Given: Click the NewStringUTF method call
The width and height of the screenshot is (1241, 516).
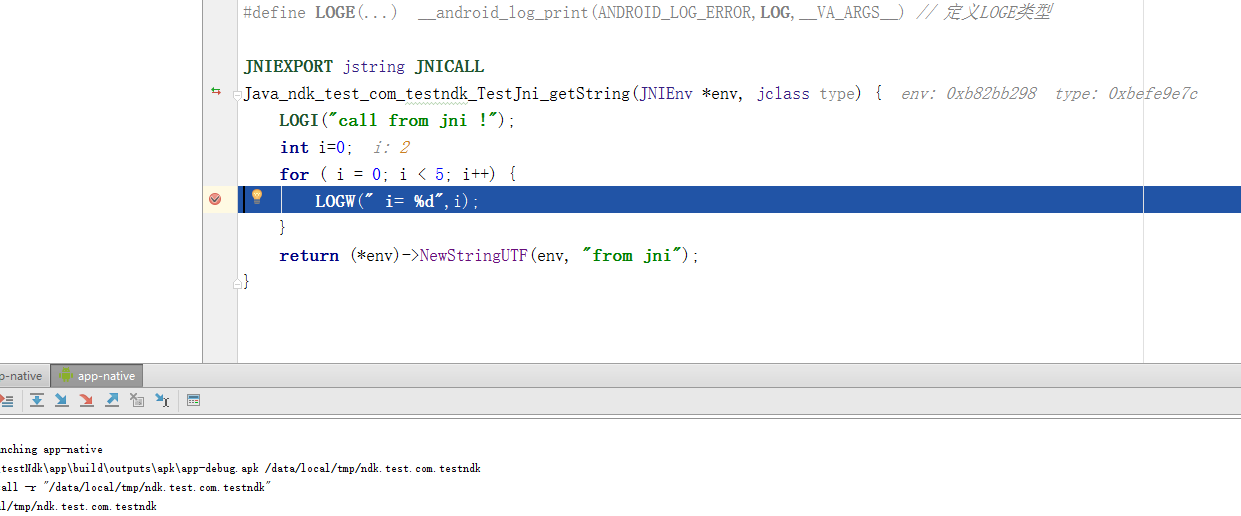Looking at the screenshot, I should click(473, 256).
